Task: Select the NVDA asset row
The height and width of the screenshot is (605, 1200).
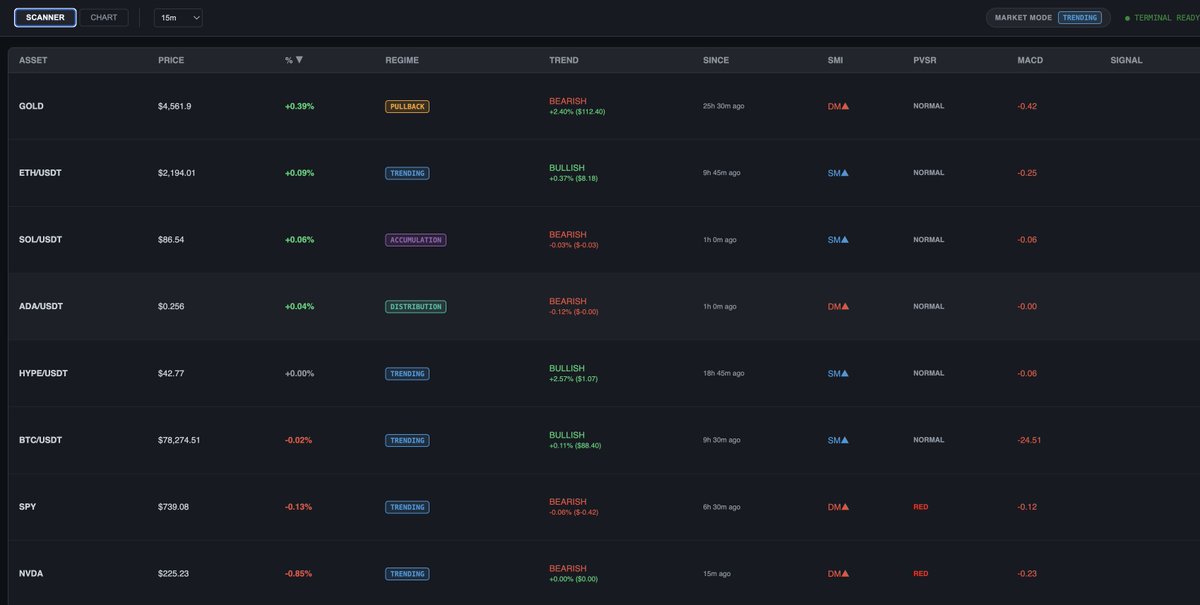Action: point(604,573)
